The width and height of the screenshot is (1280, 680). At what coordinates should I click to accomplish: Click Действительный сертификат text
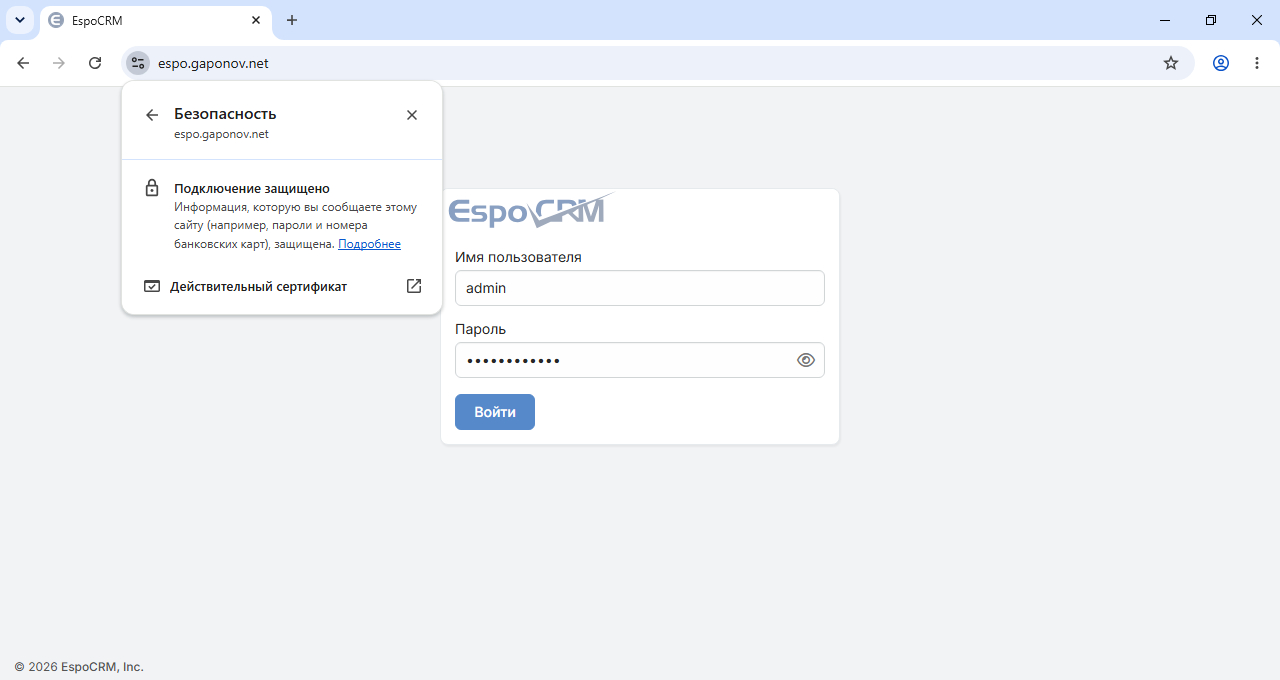pos(258,286)
